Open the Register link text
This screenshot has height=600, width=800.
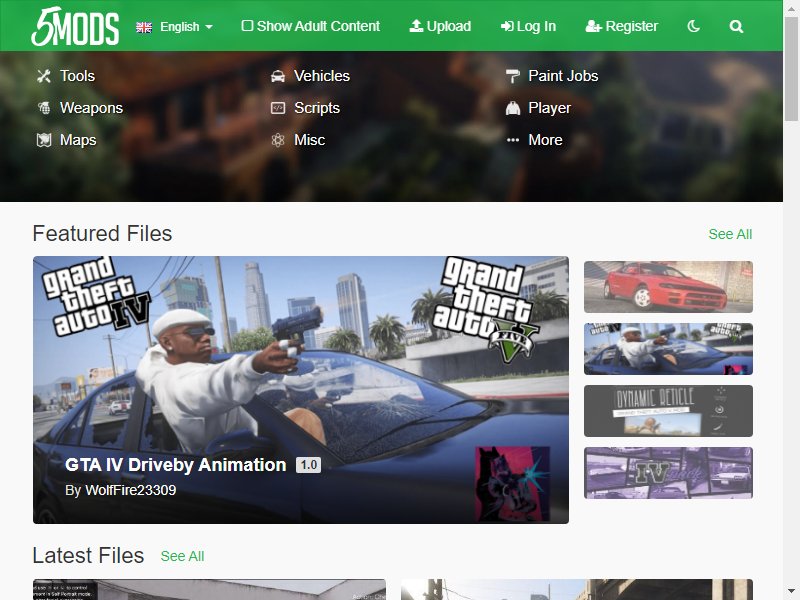(632, 26)
